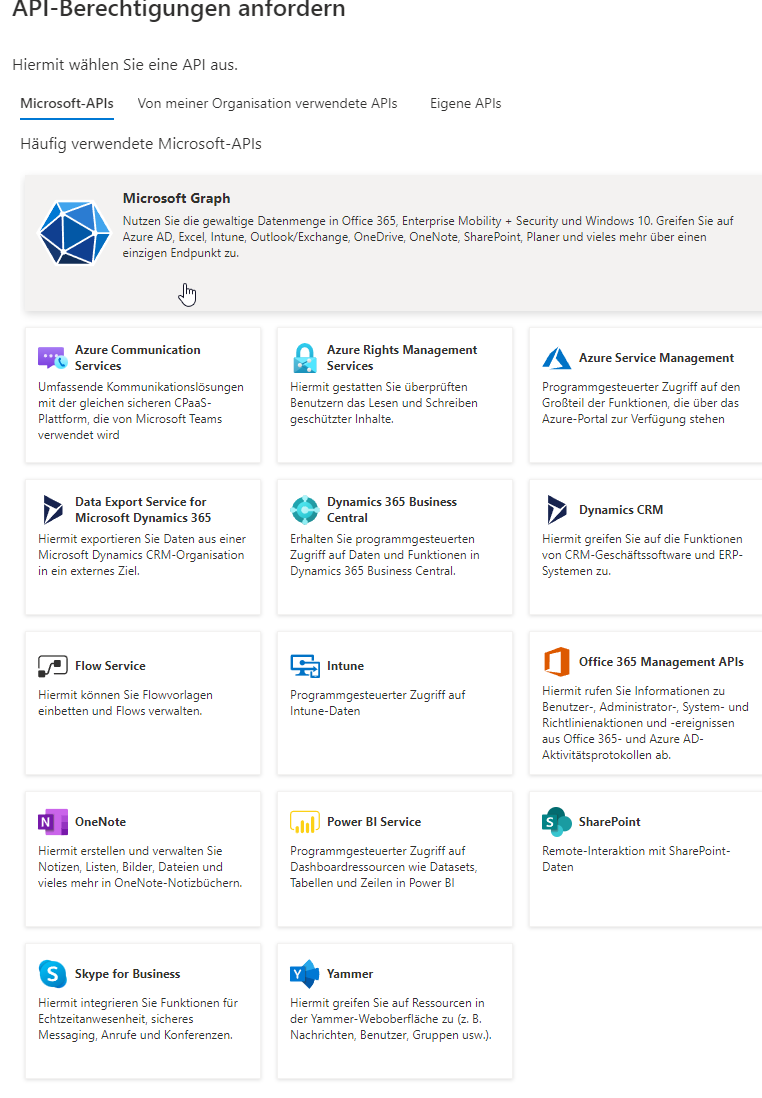Image resolution: width=762 pixels, height=1098 pixels.
Task: Choose the Flow Service title
Action: tap(110, 666)
